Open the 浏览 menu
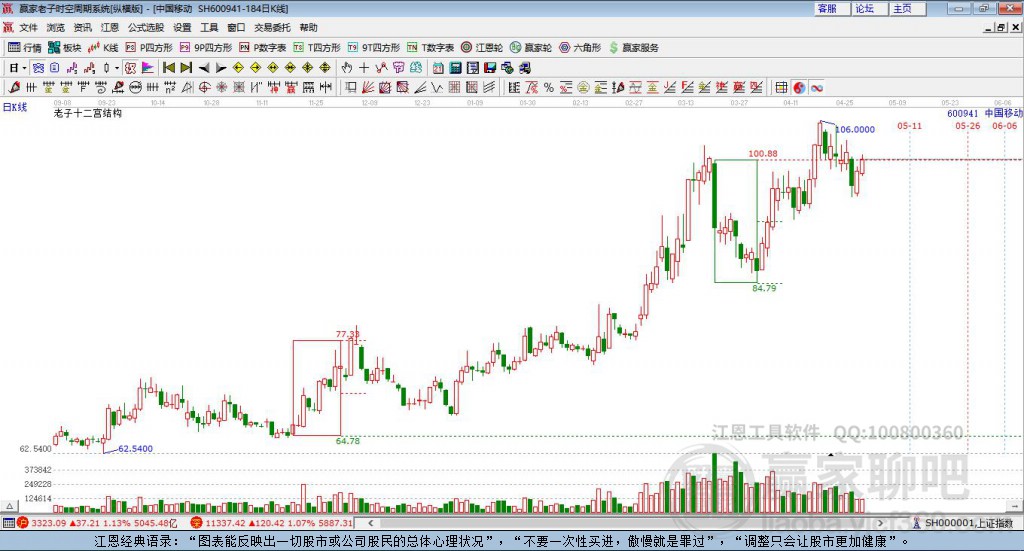 56,27
